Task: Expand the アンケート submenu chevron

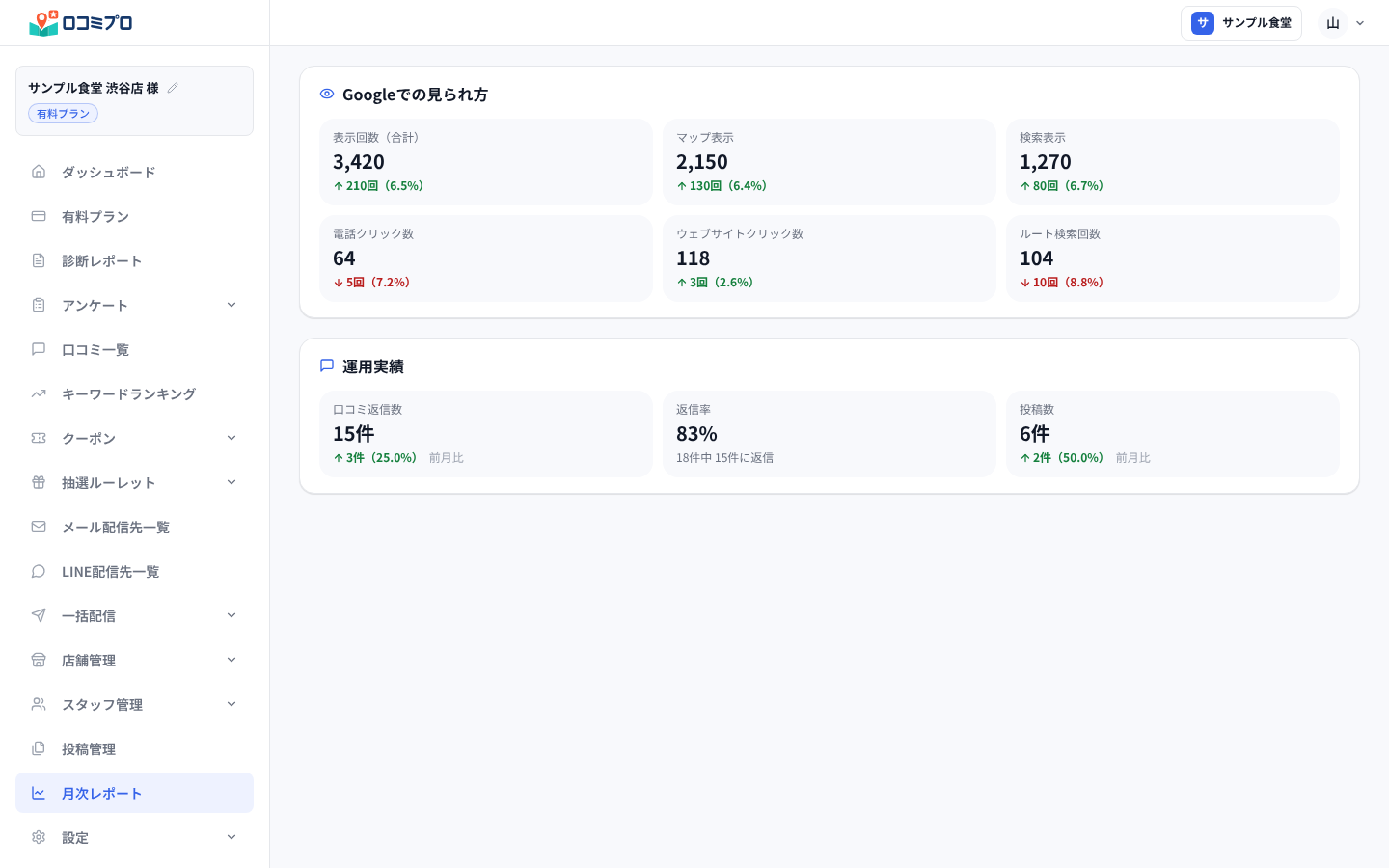Action: (x=231, y=305)
